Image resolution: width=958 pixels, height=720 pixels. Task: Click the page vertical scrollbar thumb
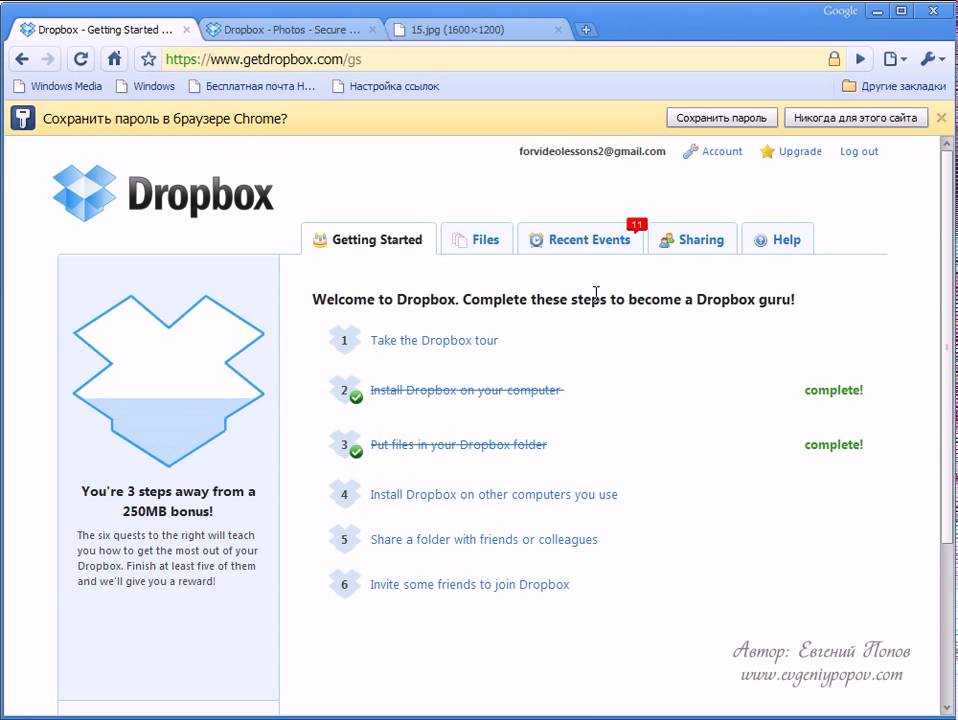click(946, 345)
